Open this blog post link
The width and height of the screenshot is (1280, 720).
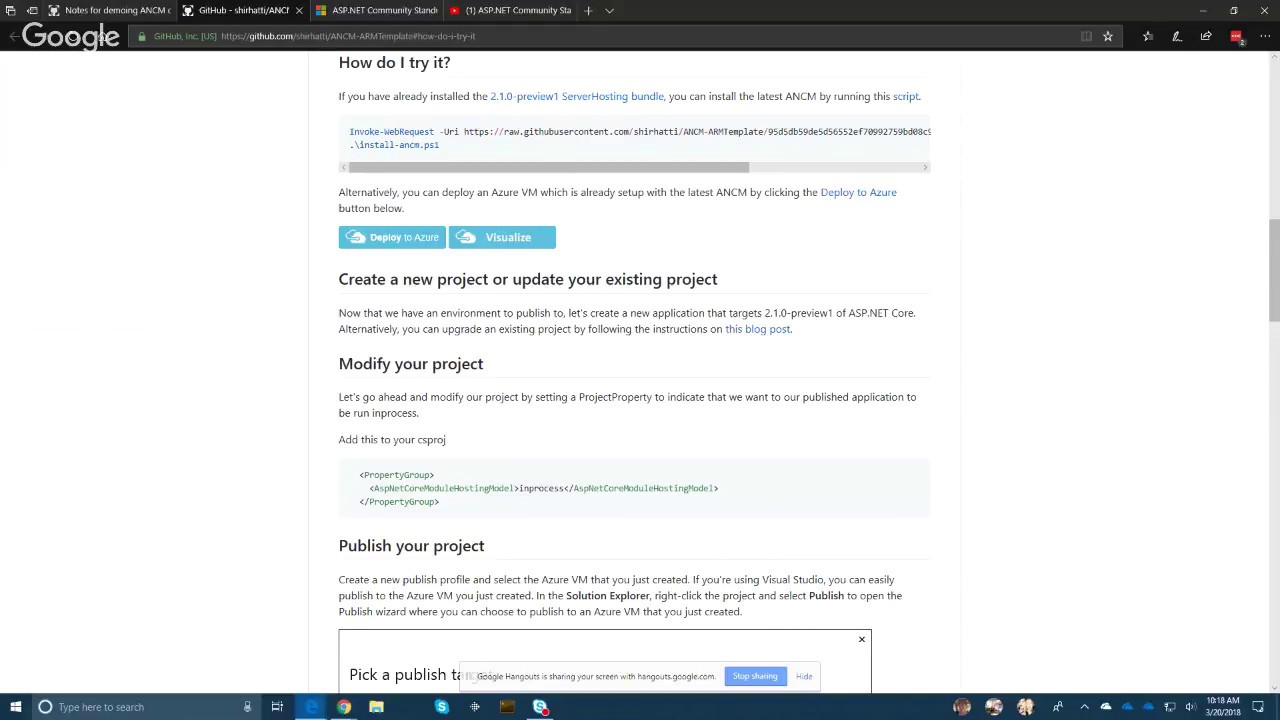pyautogui.click(x=757, y=329)
